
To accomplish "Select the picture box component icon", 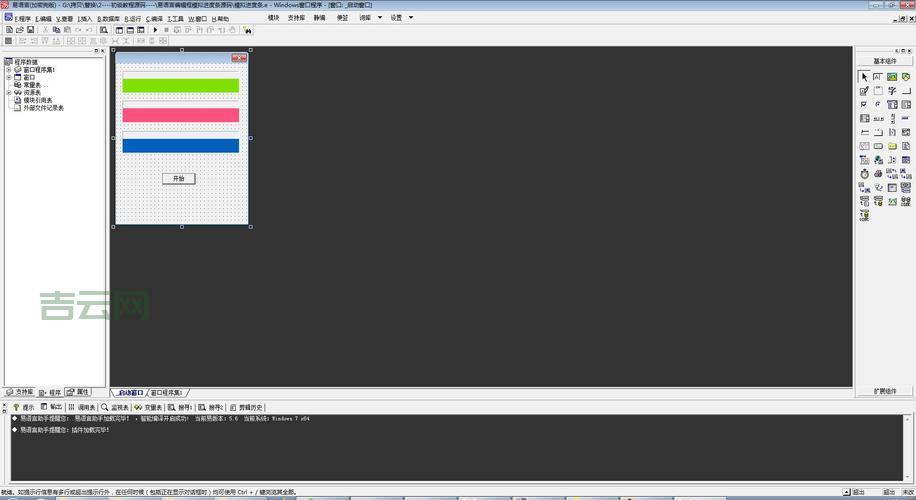I will [x=892, y=77].
